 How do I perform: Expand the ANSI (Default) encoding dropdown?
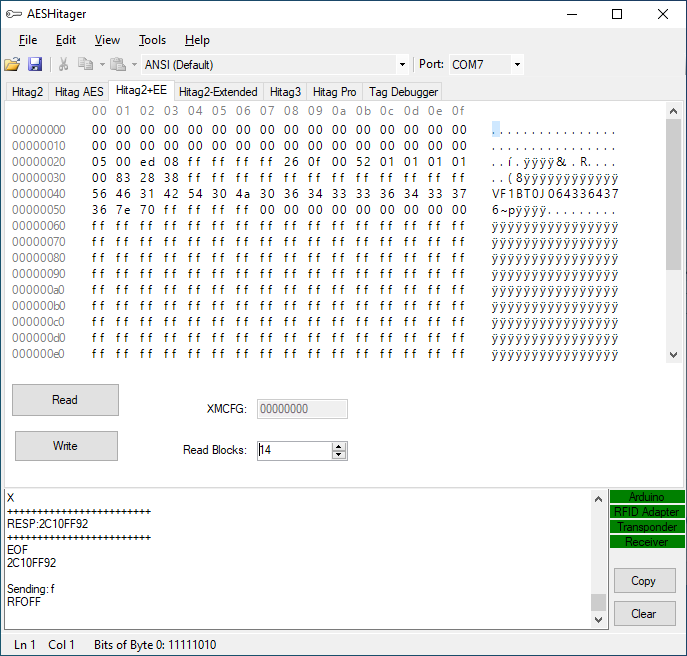(402, 65)
